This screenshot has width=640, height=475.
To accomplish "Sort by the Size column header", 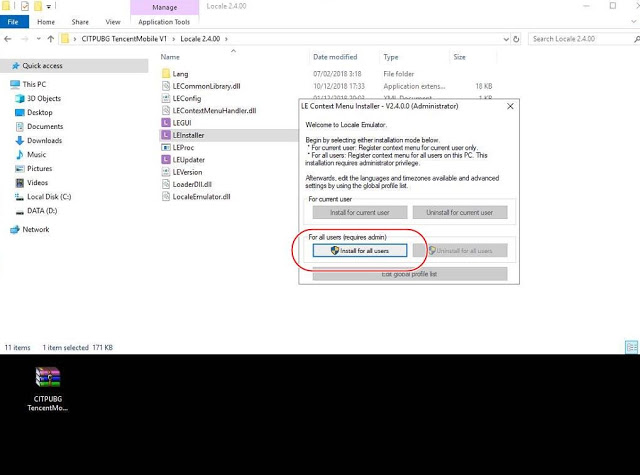I will click(x=460, y=57).
